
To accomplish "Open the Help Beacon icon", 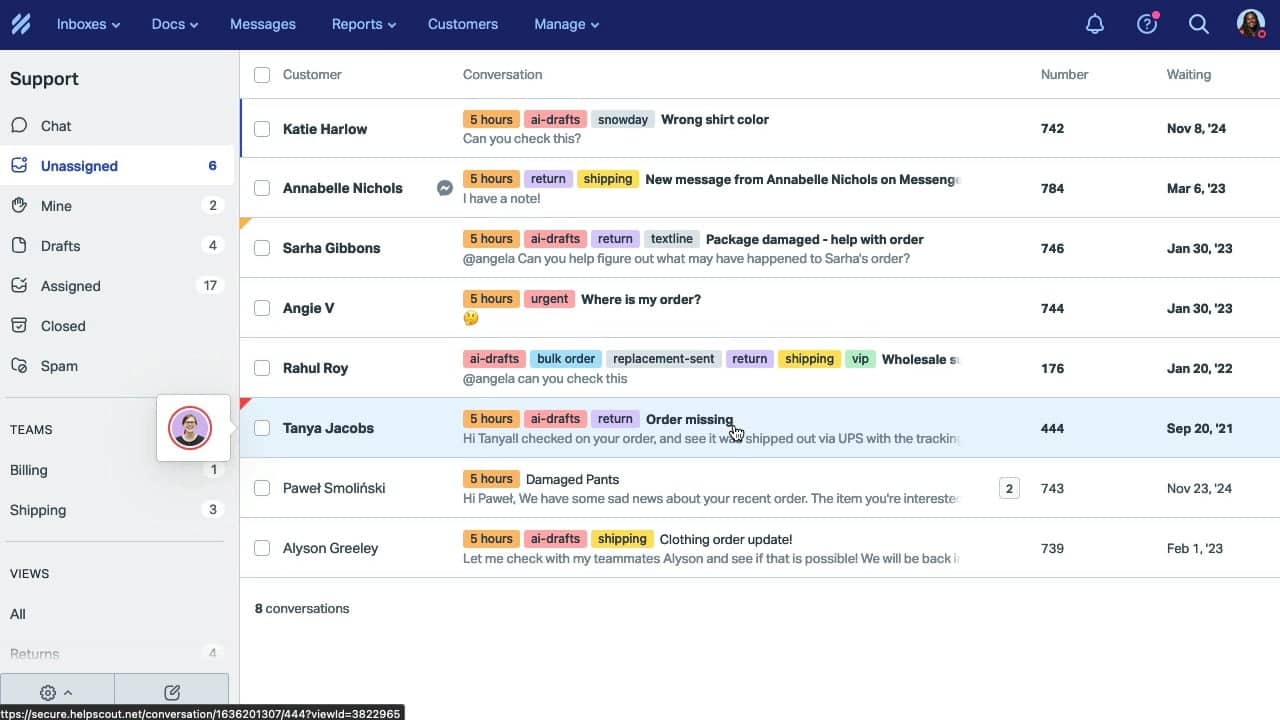I will tap(1146, 23).
